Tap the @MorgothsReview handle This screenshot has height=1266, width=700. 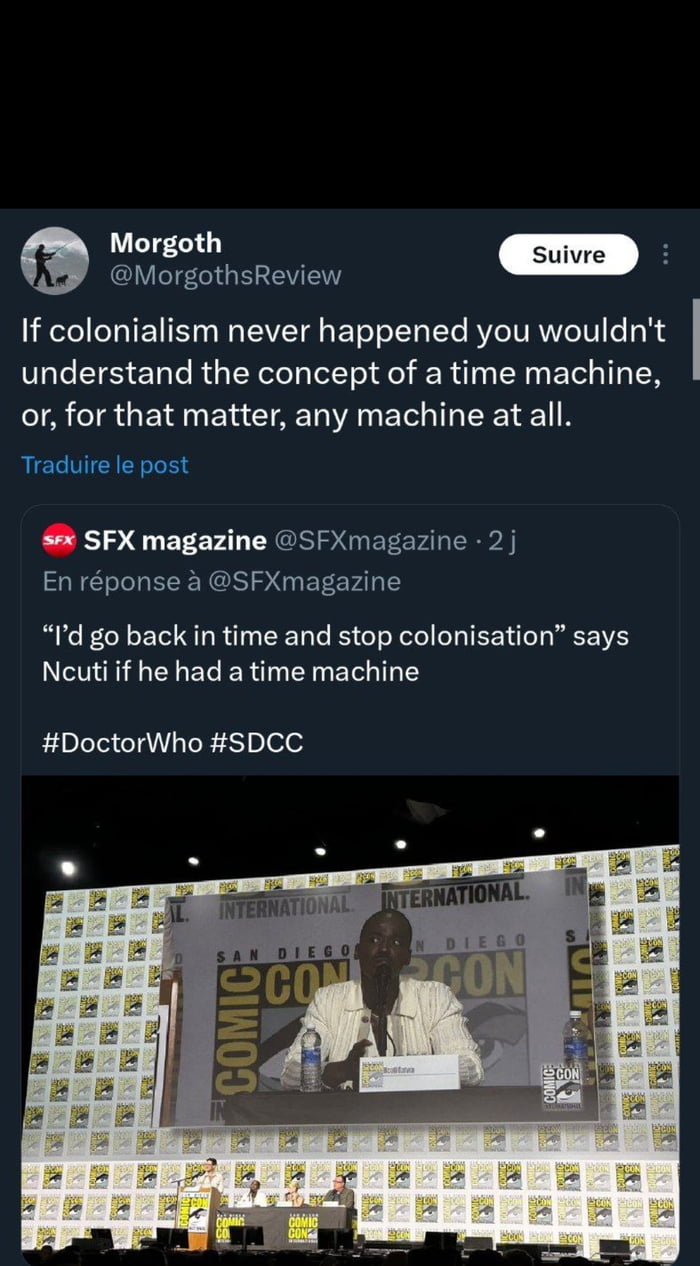pos(225,275)
